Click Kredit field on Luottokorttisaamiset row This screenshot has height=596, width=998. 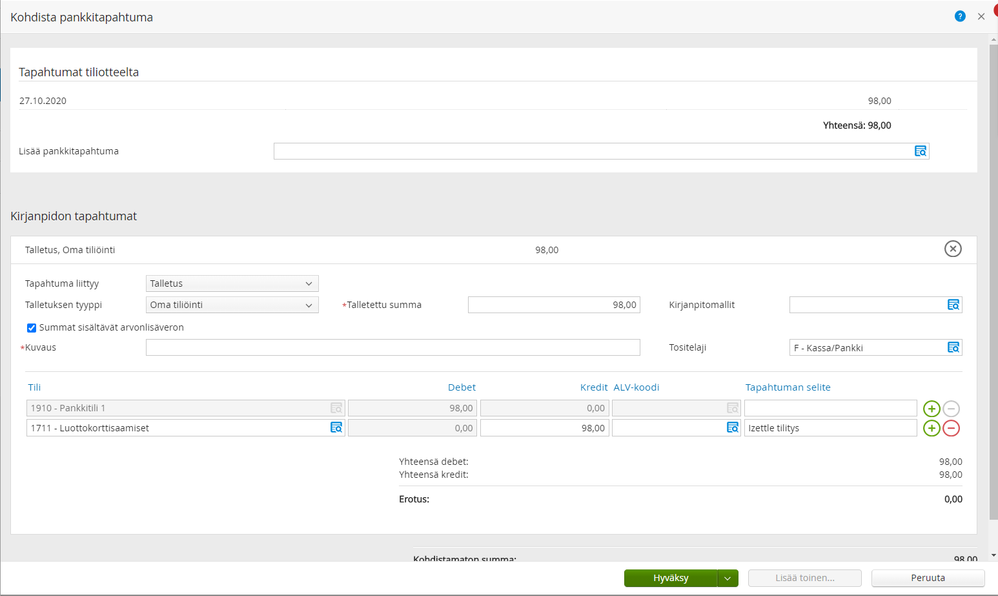pos(545,428)
